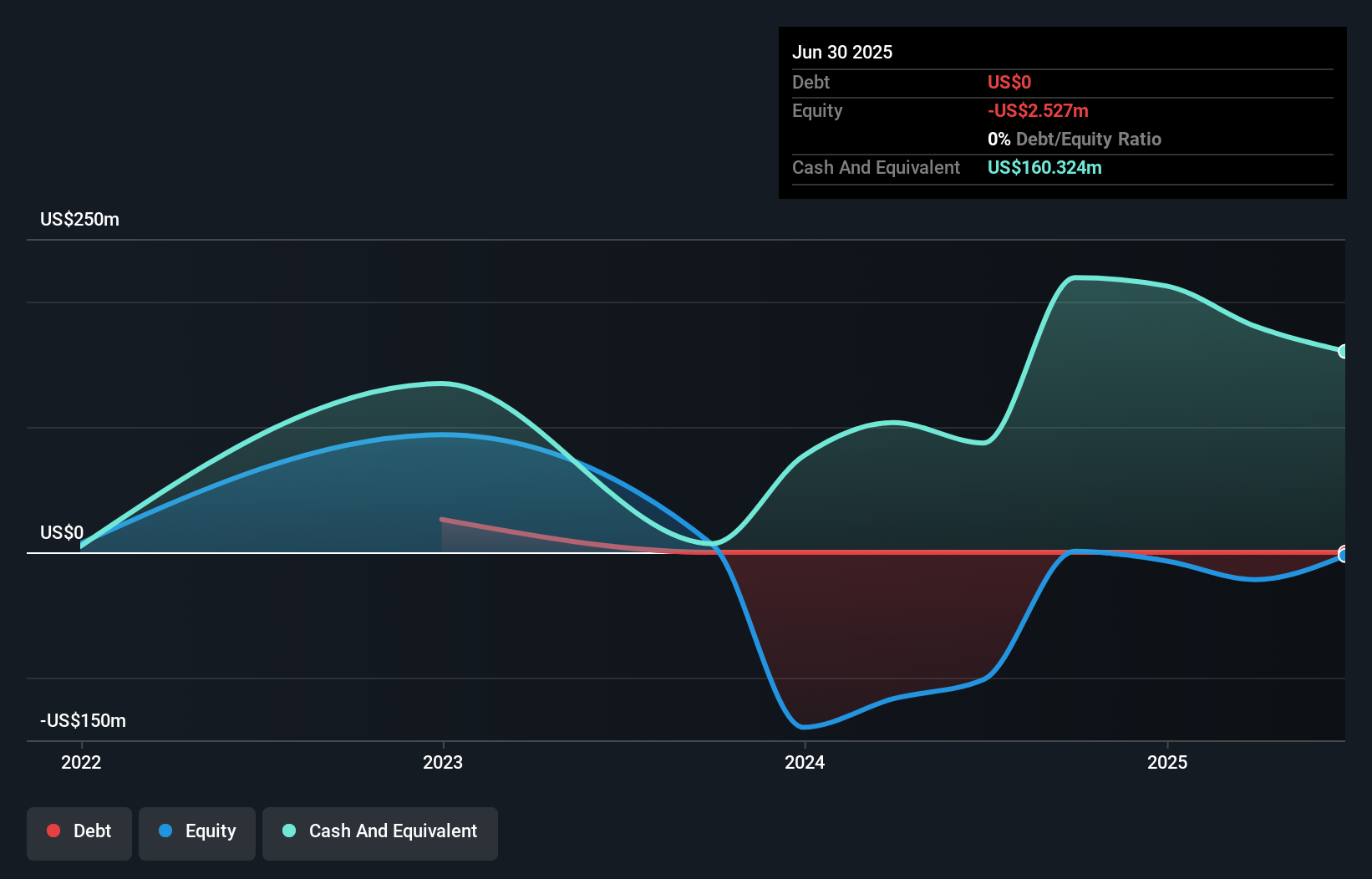Screen dimensions: 1372x879
Task: Click the US$0 y-axis label
Action: click(62, 532)
